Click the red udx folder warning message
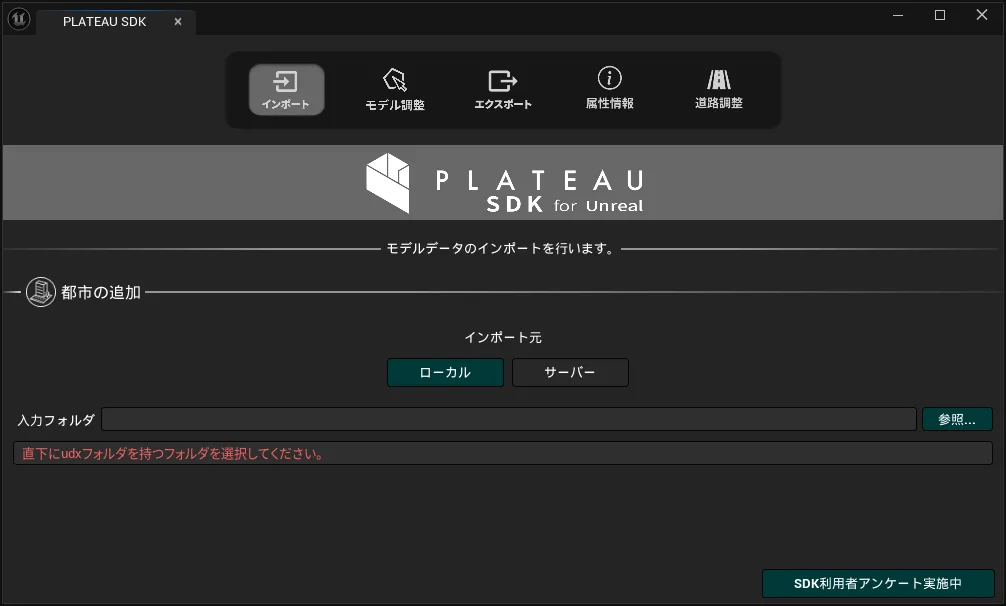The width and height of the screenshot is (1006, 606). click(173, 453)
